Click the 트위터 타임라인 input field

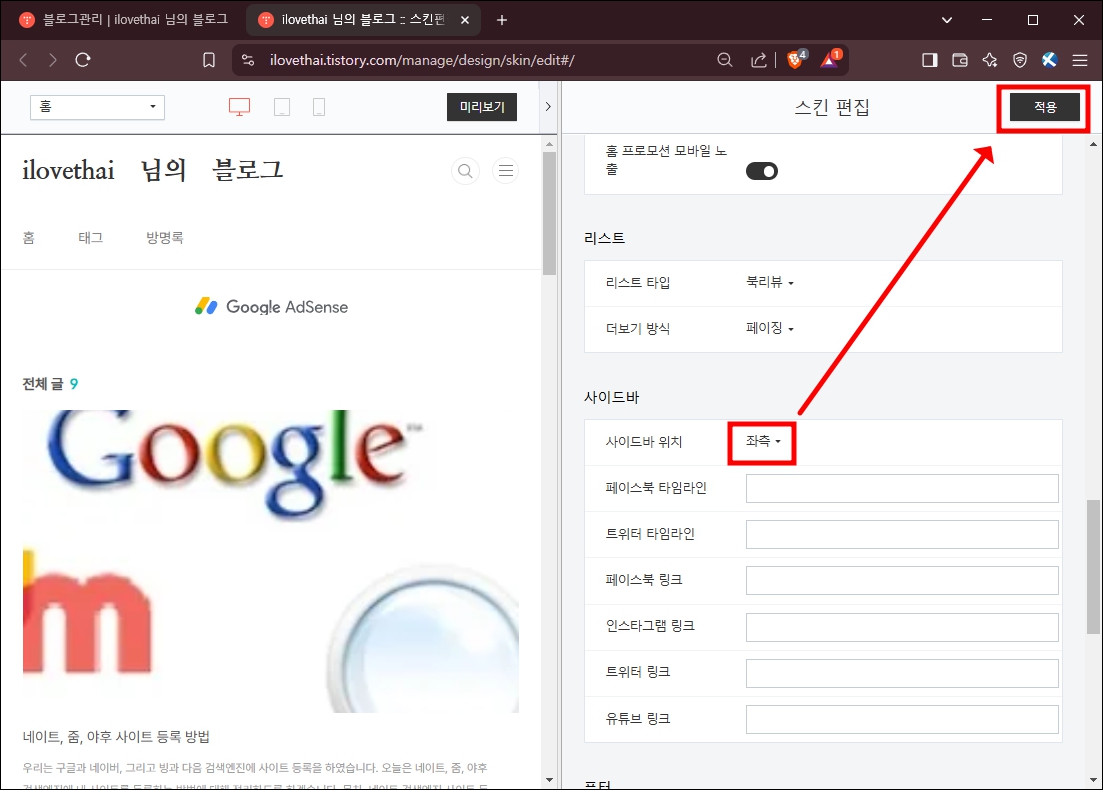point(902,535)
